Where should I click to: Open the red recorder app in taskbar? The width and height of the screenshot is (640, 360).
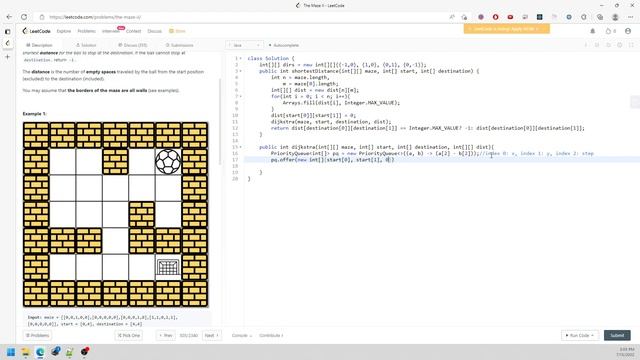(x=84, y=351)
